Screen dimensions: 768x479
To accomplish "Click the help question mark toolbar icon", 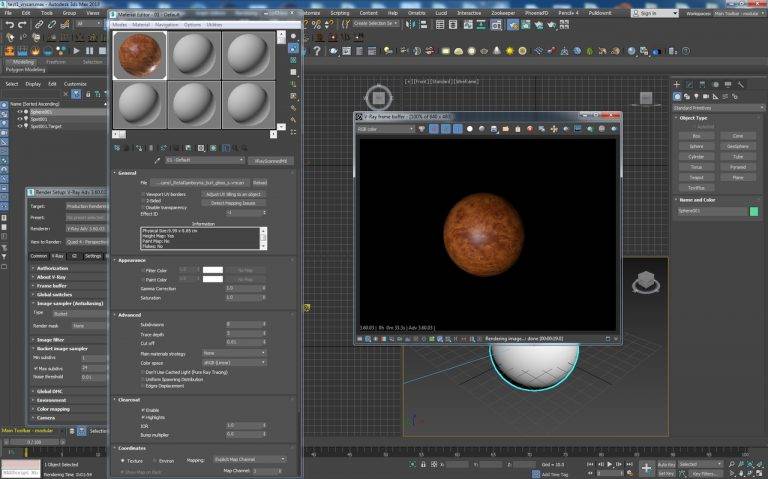I will [317, 50].
